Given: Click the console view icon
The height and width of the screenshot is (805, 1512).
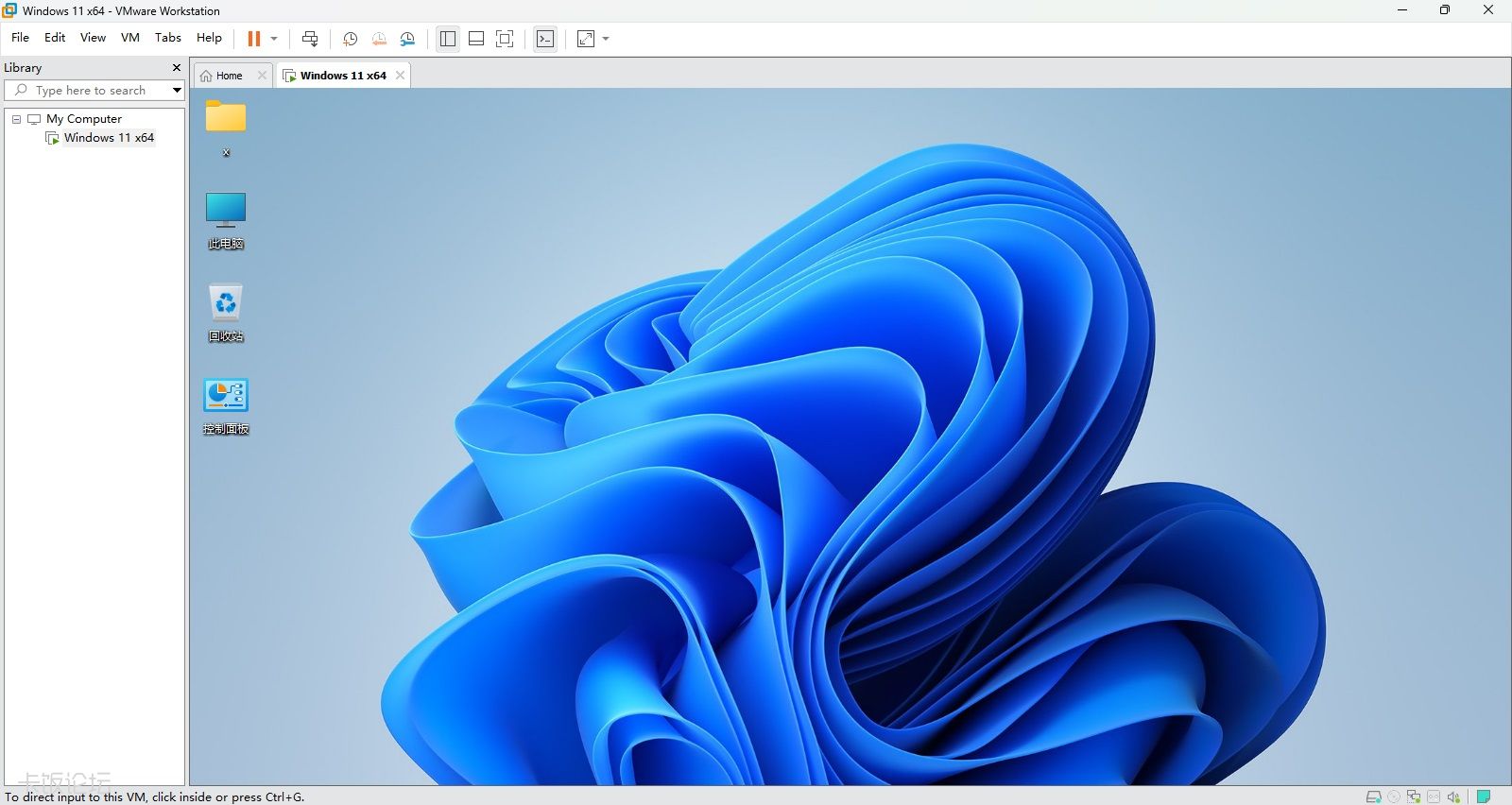Looking at the screenshot, I should coord(545,39).
